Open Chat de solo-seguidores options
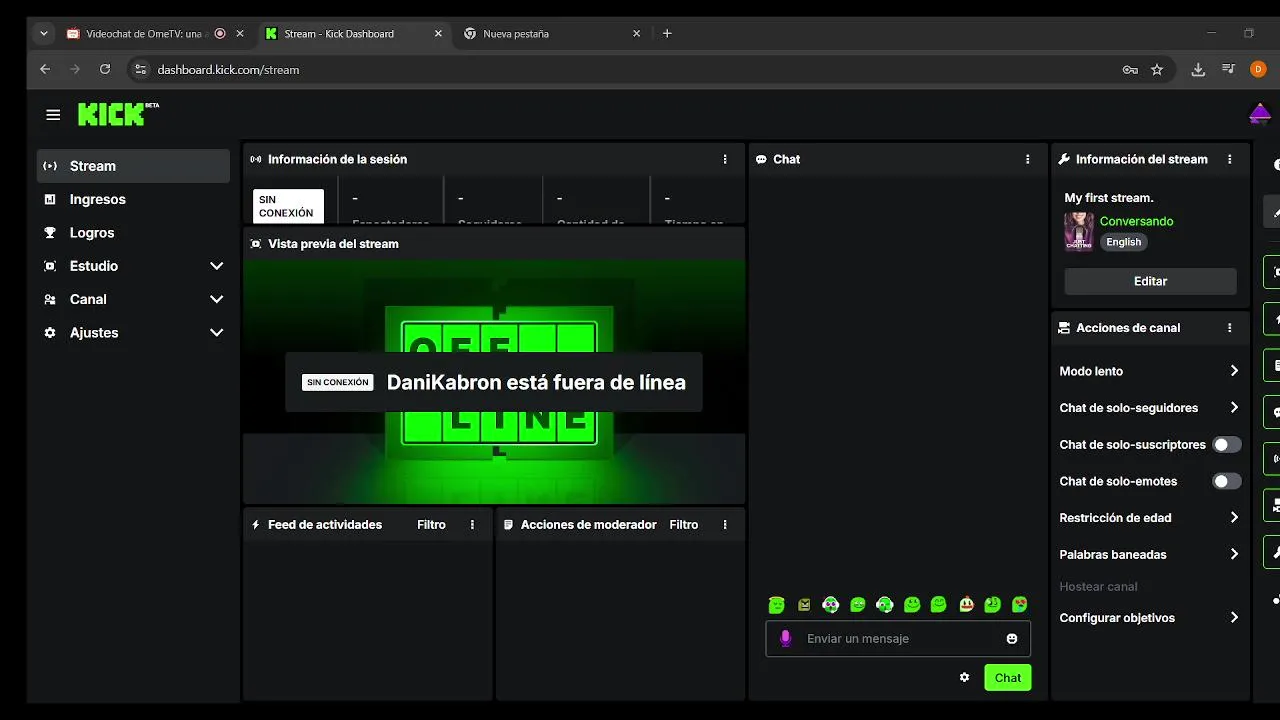Viewport: 1280px width, 720px height. point(1149,408)
